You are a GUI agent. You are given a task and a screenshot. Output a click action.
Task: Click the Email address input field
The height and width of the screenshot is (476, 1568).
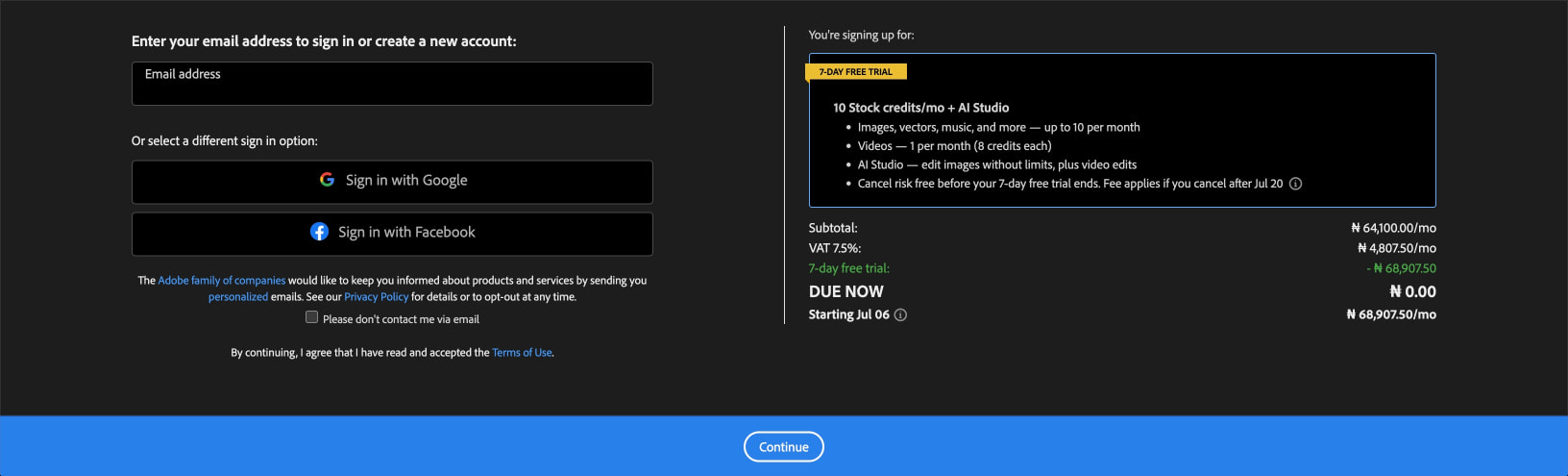coord(392,84)
